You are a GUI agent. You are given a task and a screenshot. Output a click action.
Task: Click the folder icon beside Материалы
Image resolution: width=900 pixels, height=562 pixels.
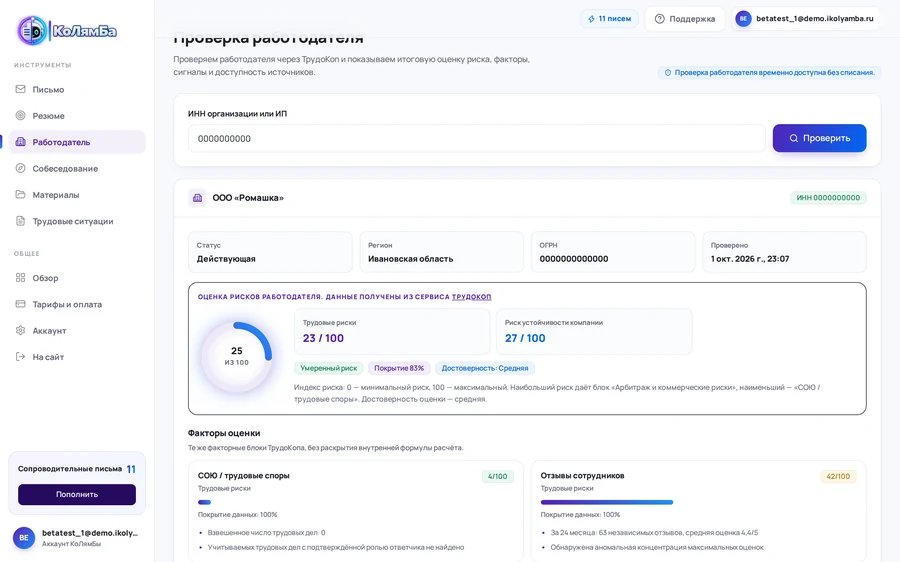coord(21,195)
